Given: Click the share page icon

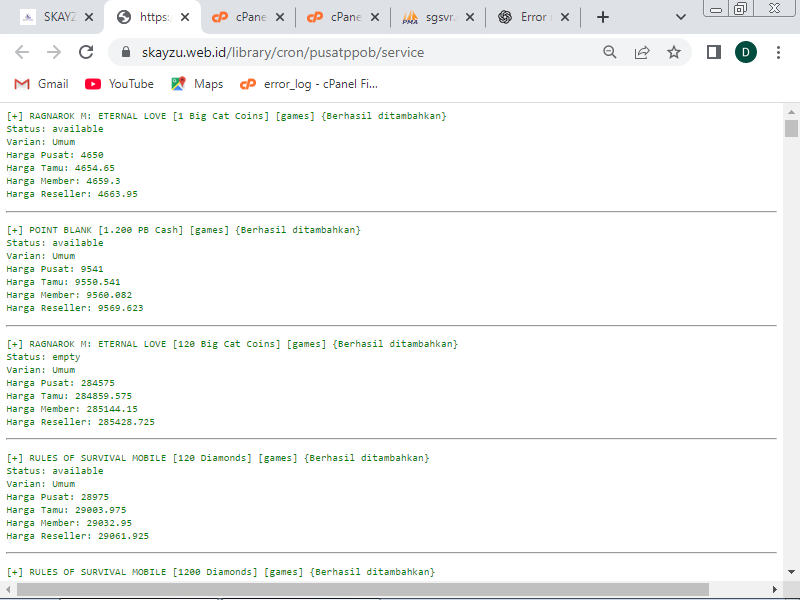Looking at the screenshot, I should pos(641,52).
